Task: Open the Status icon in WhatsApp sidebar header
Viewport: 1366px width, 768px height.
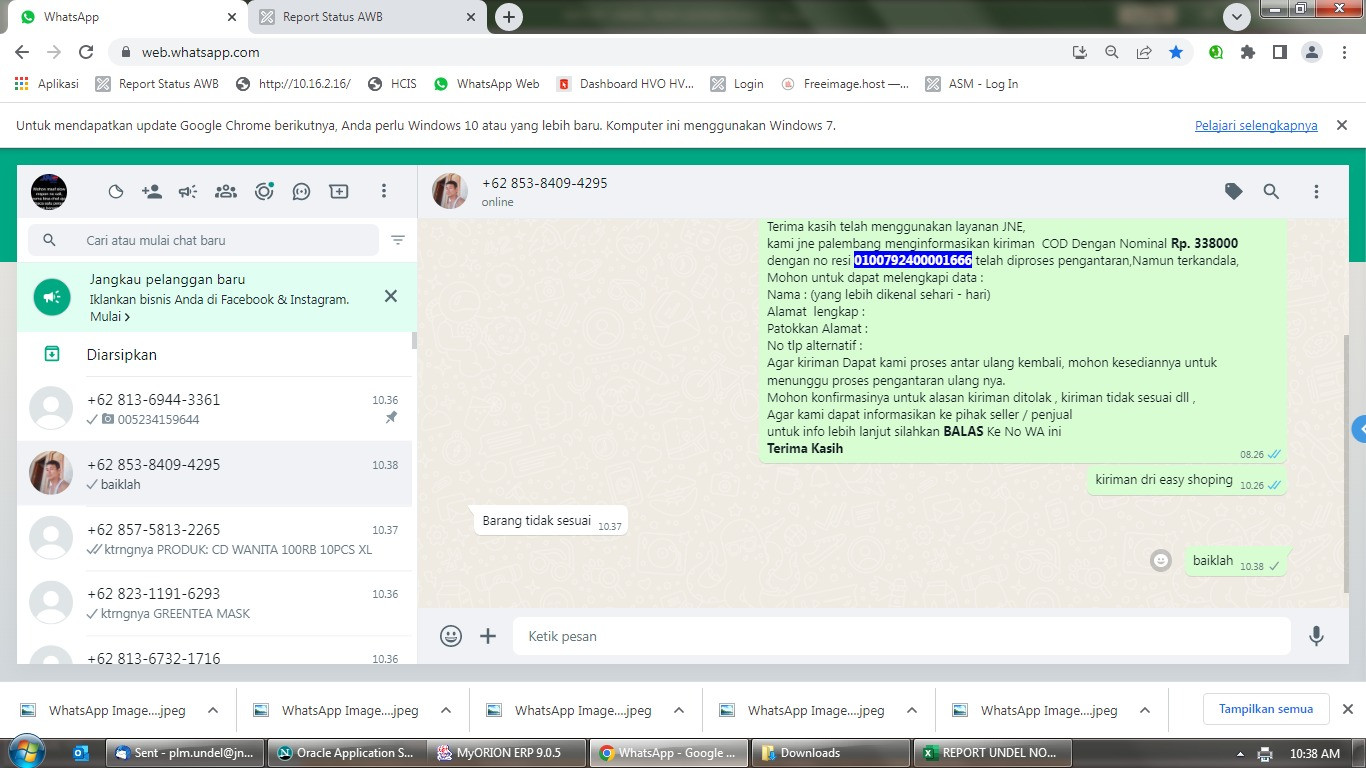Action: tap(116, 191)
